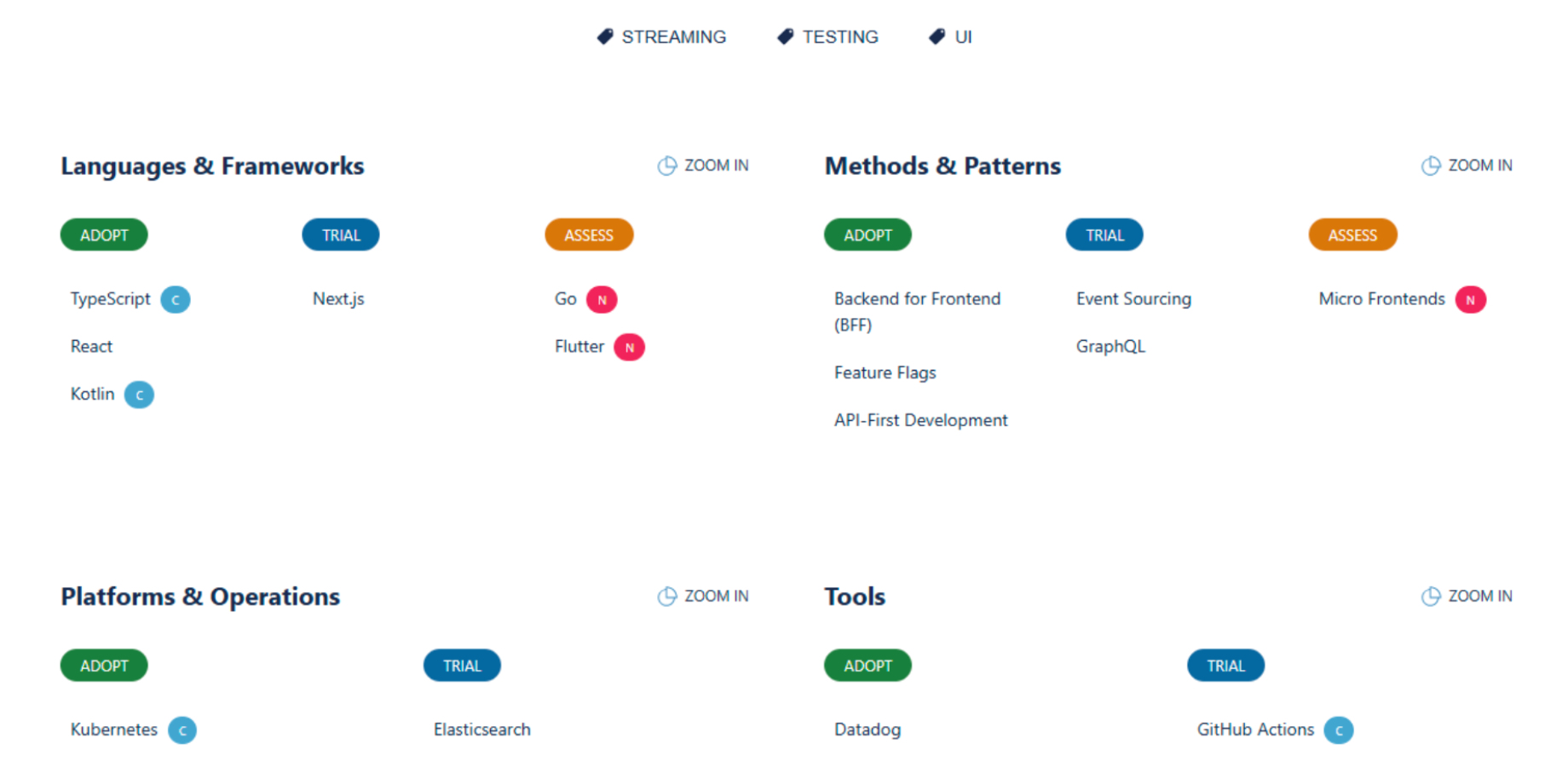The image size is (1568, 767).
Task: Click the UI tag icon
Action: tap(937, 37)
